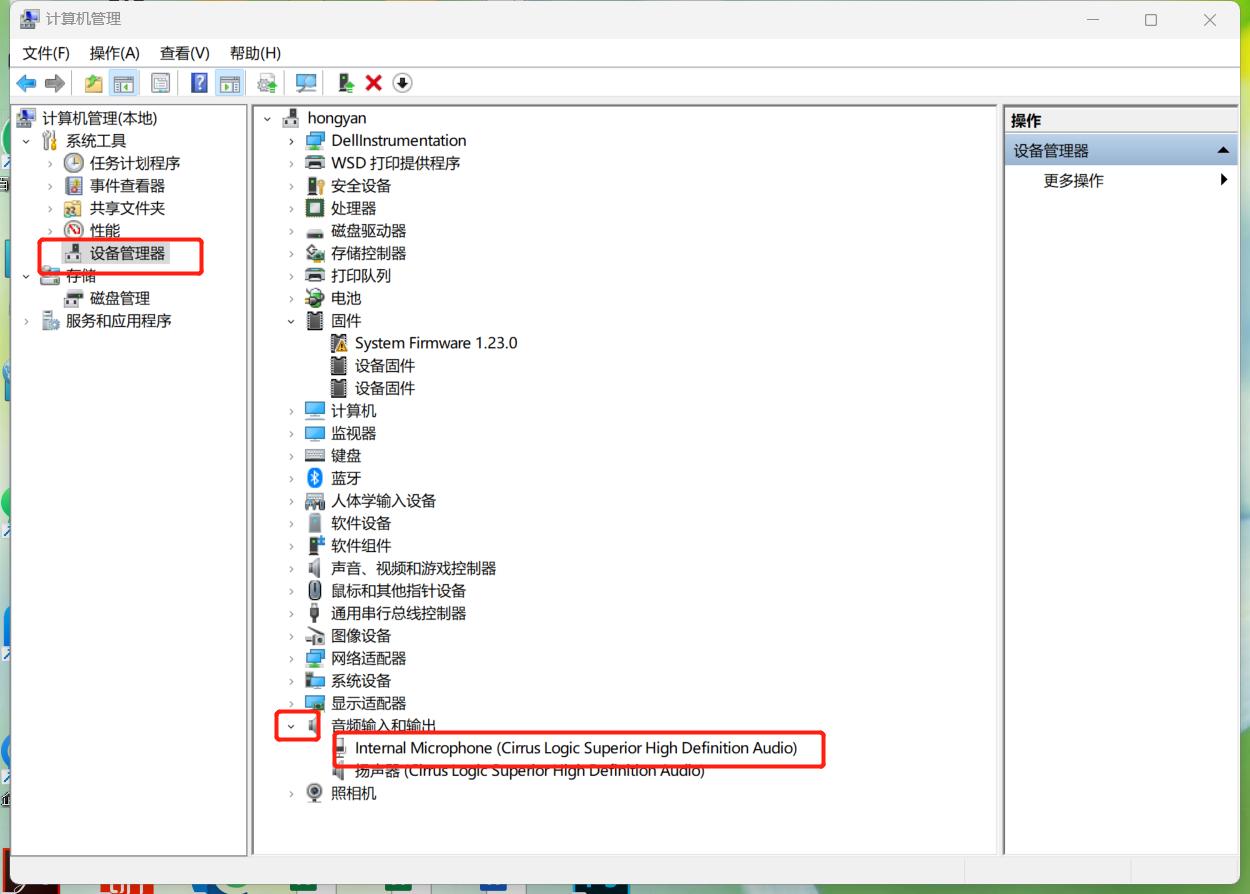The width and height of the screenshot is (1250, 894).
Task: Open the 查看(V) menu
Action: tap(184, 53)
